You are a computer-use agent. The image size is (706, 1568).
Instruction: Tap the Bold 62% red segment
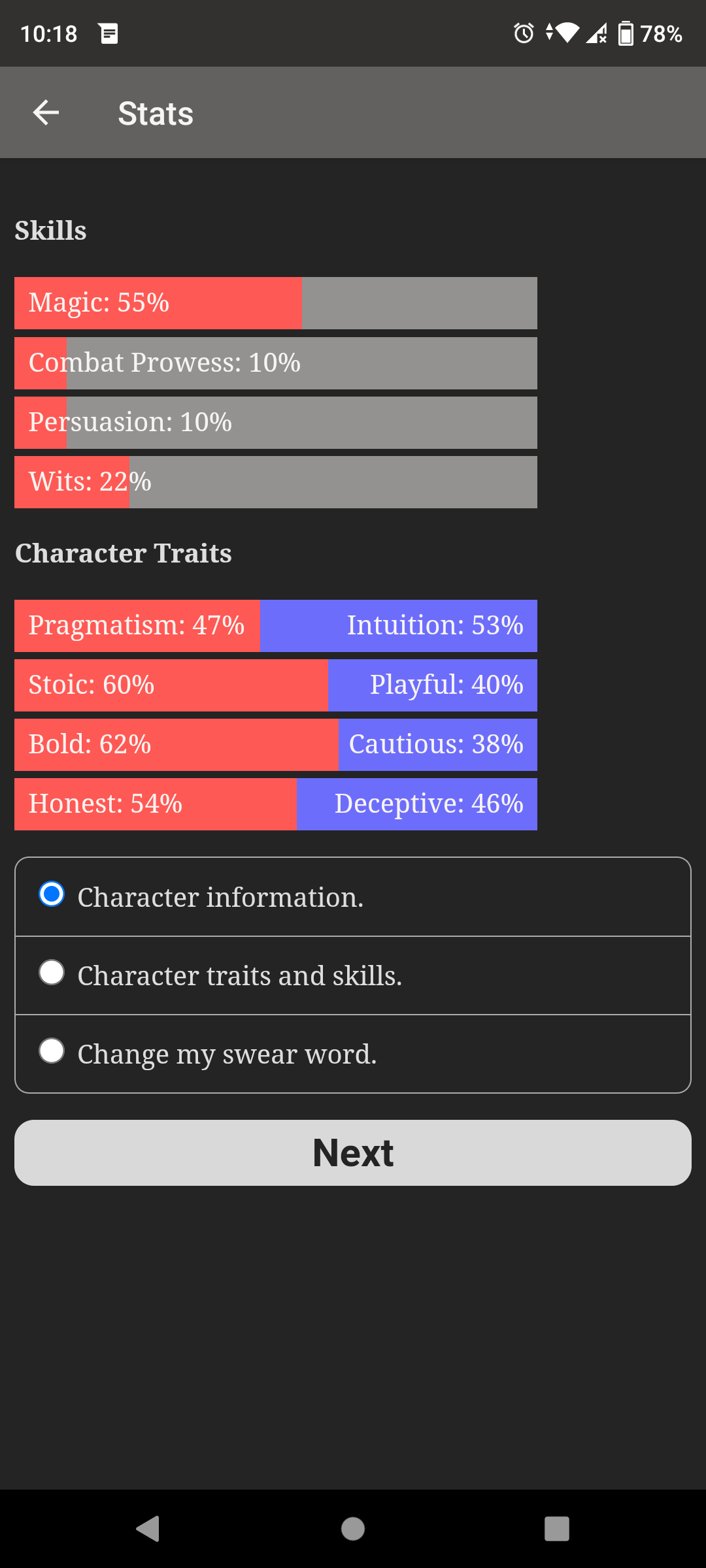click(x=176, y=745)
